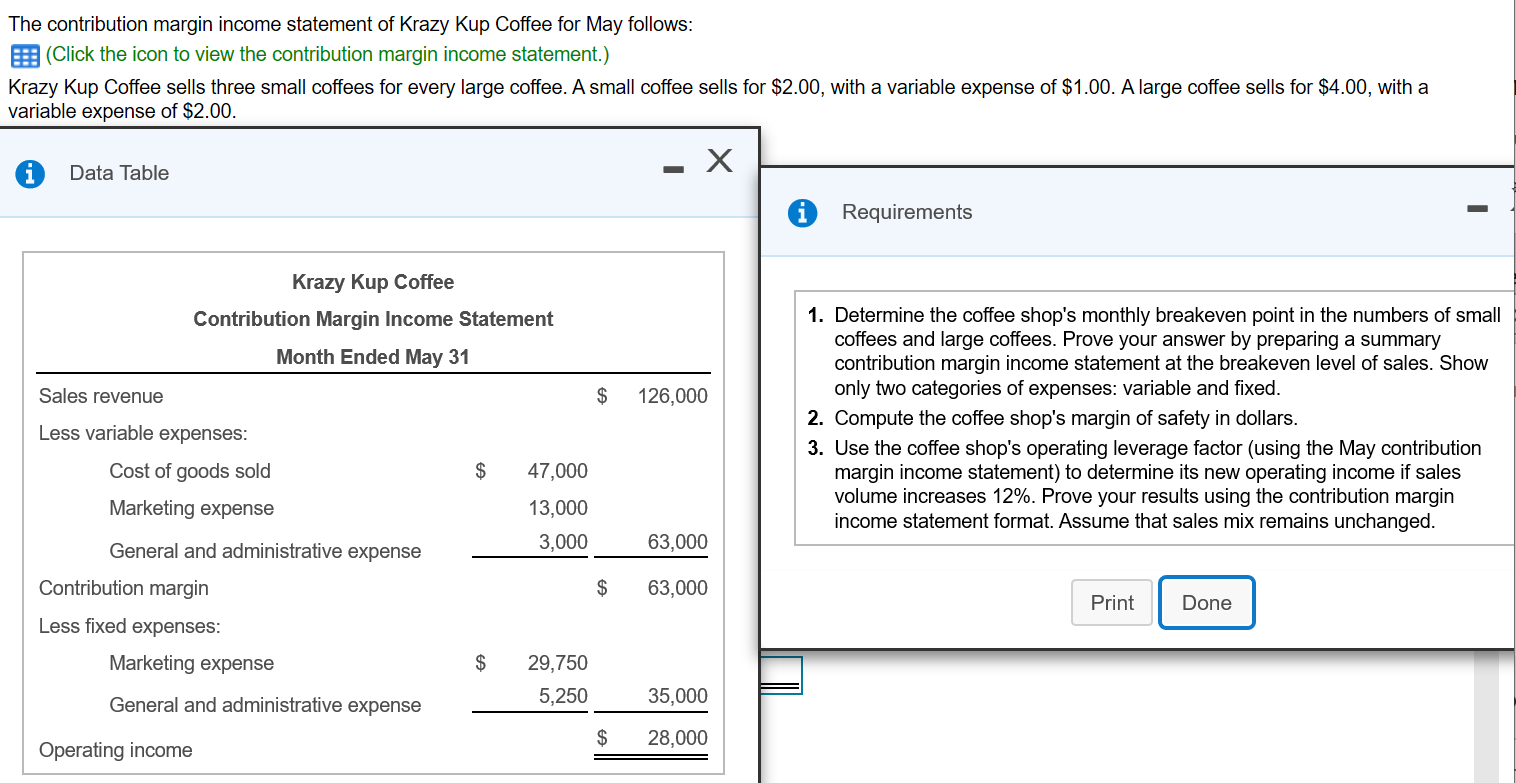
Task: Select the Contribution margin row label
Action: point(124,588)
